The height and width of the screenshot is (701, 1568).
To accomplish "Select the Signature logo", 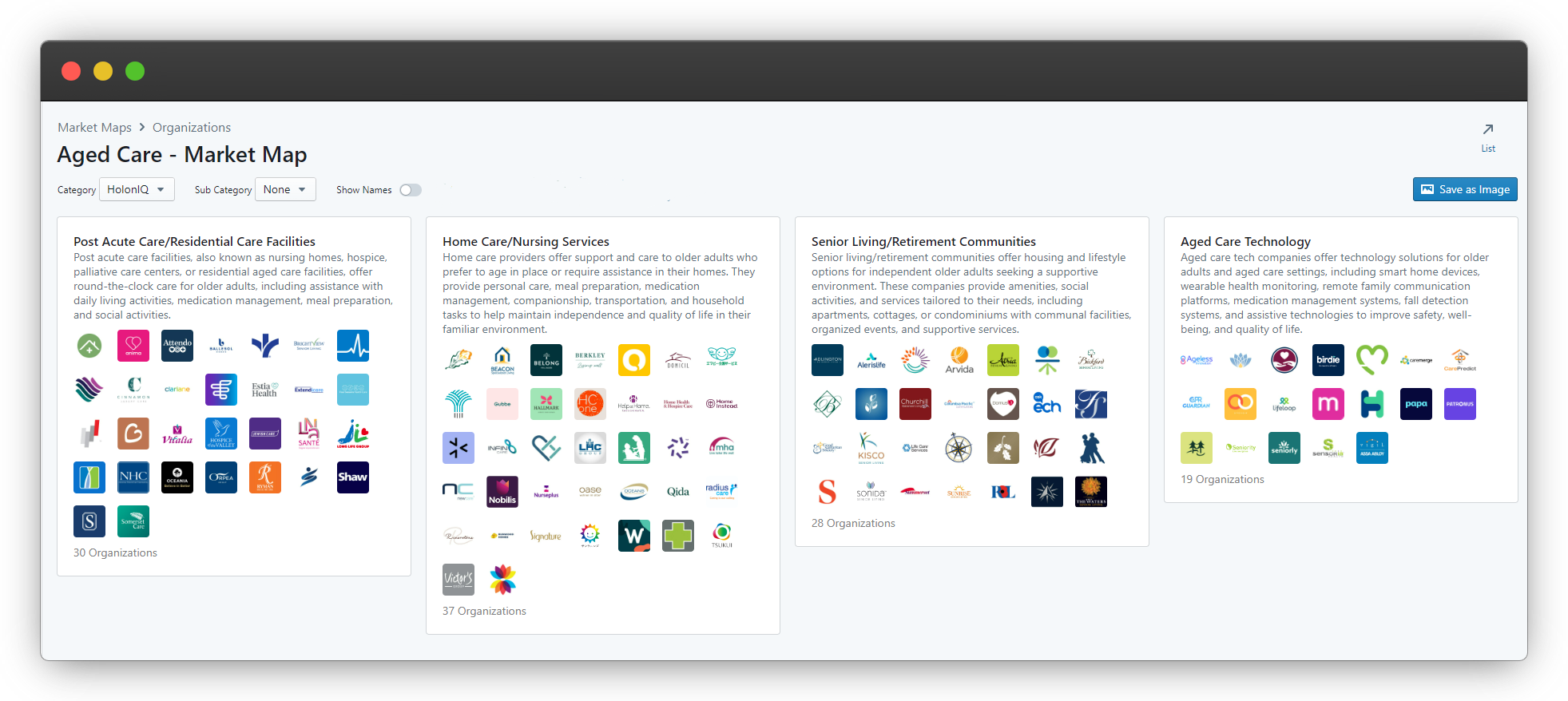I will point(546,536).
